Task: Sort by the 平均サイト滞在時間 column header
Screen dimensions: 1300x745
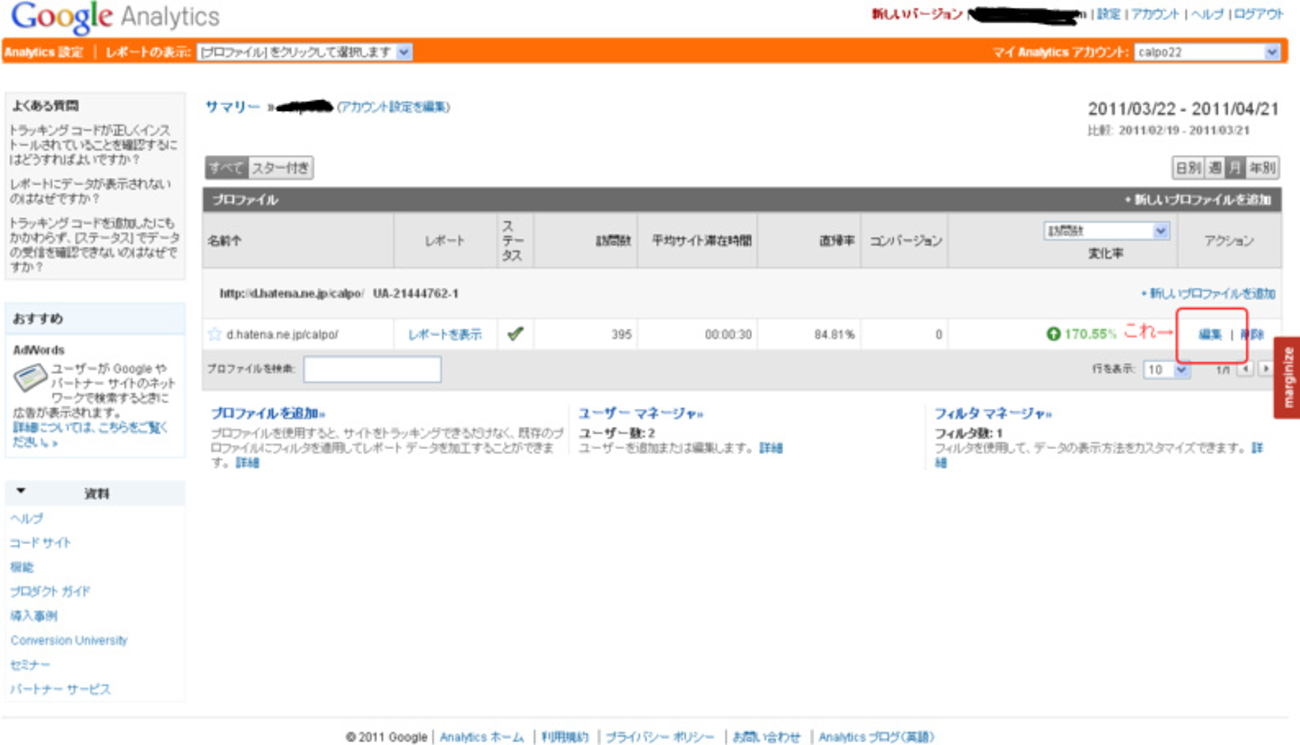Action: 702,241
